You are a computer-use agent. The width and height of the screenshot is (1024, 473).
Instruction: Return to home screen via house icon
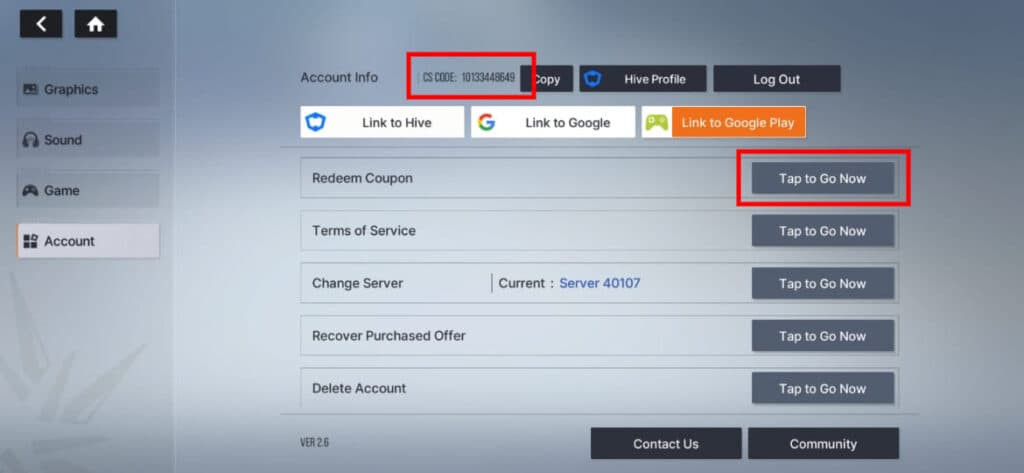95,24
